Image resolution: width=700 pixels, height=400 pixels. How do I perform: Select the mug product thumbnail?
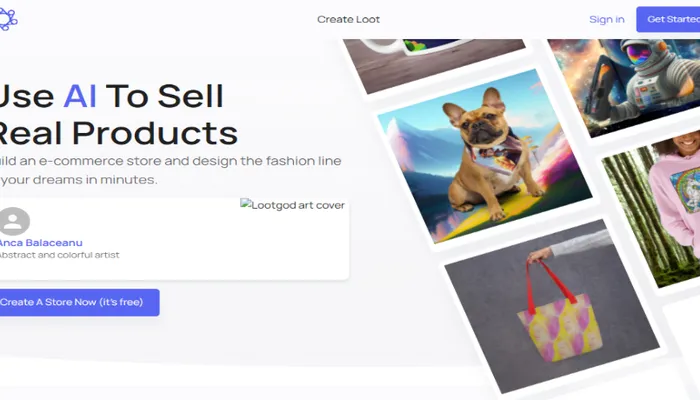[435, 62]
